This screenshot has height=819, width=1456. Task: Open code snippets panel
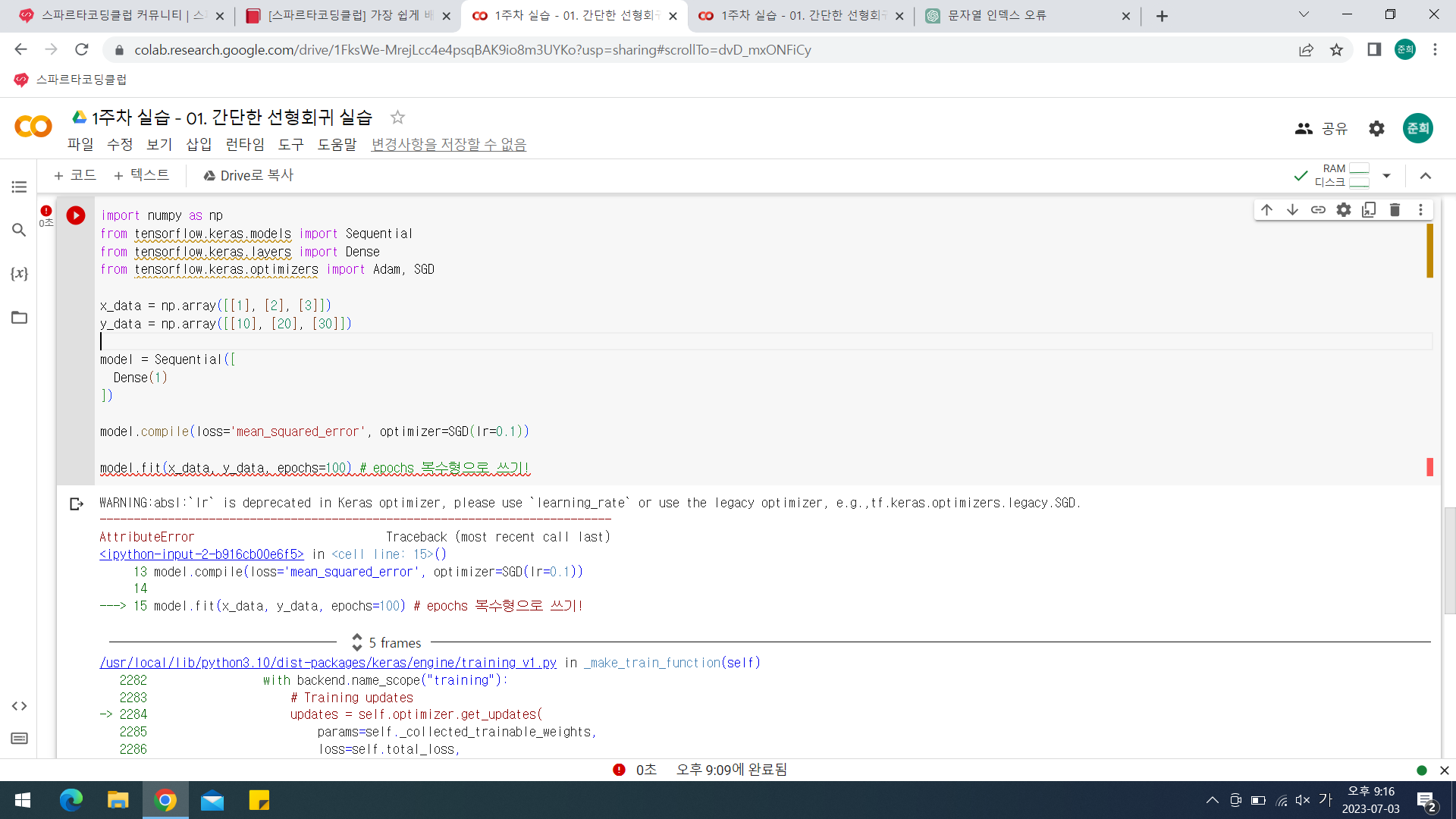coord(19,706)
